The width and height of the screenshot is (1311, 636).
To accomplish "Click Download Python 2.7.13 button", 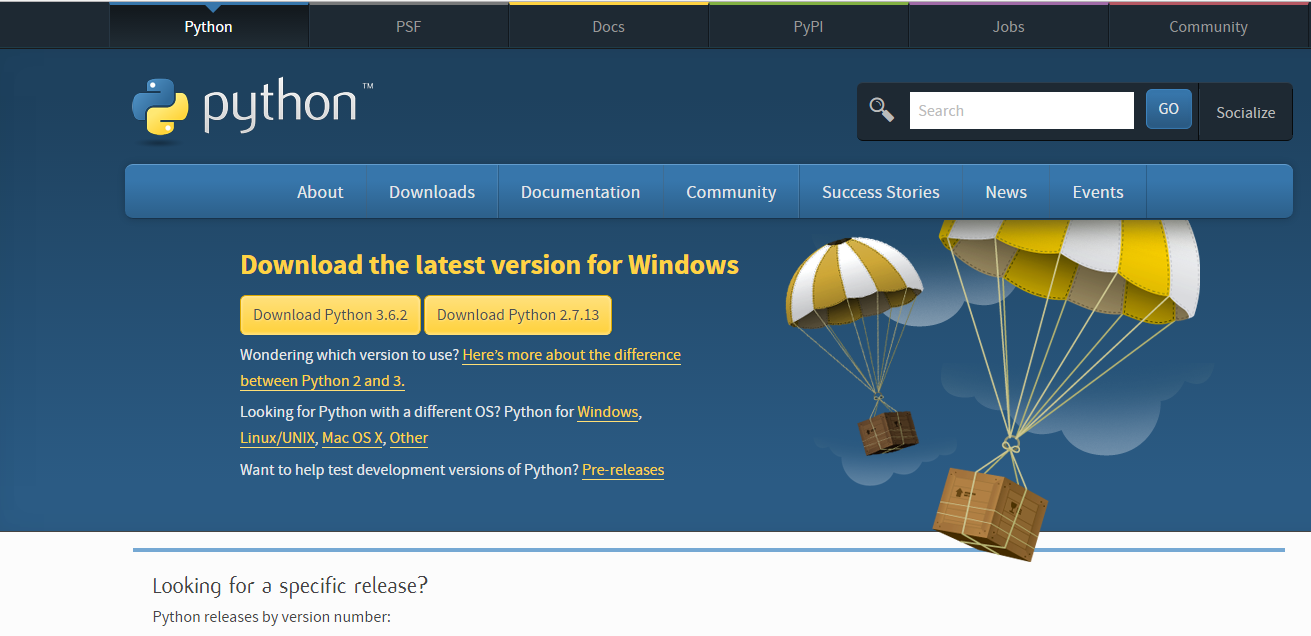I will pyautogui.click(x=518, y=315).
